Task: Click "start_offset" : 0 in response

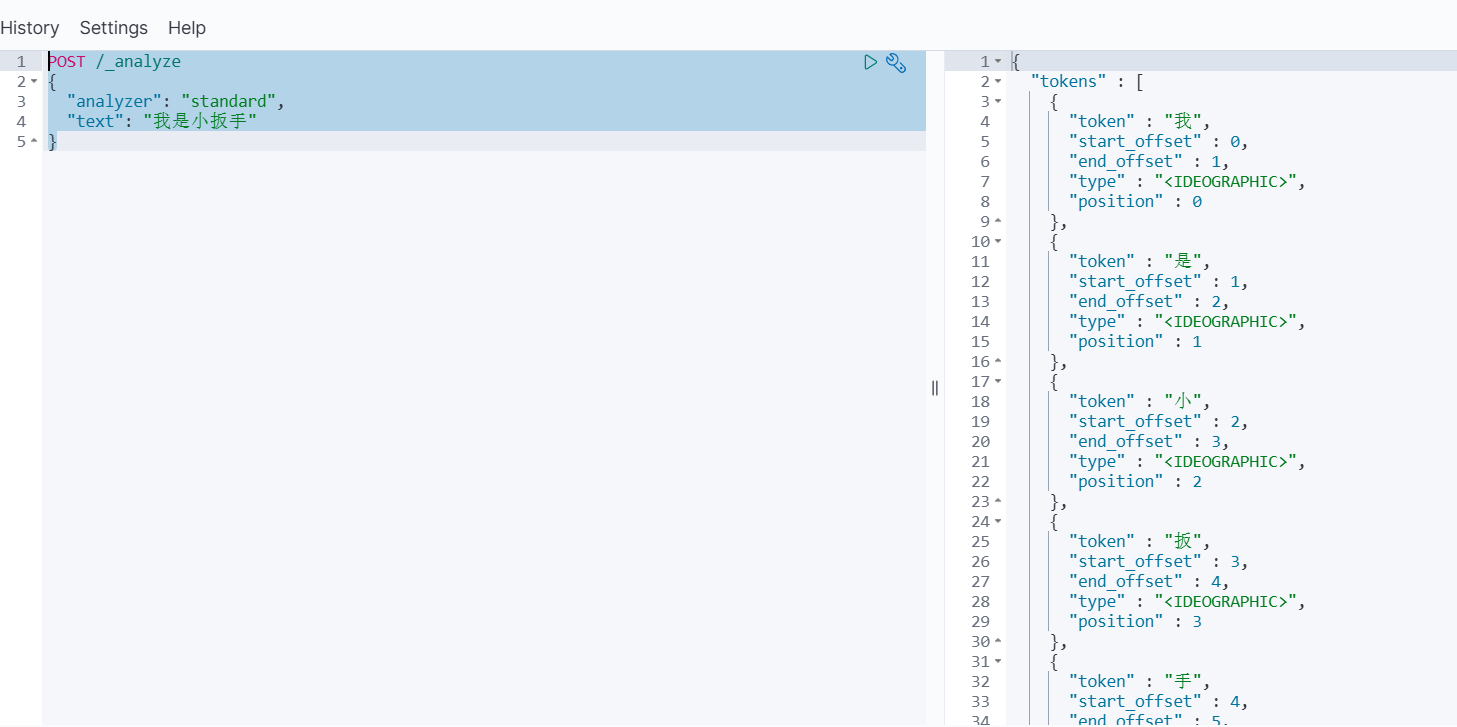Action: pos(1158,142)
